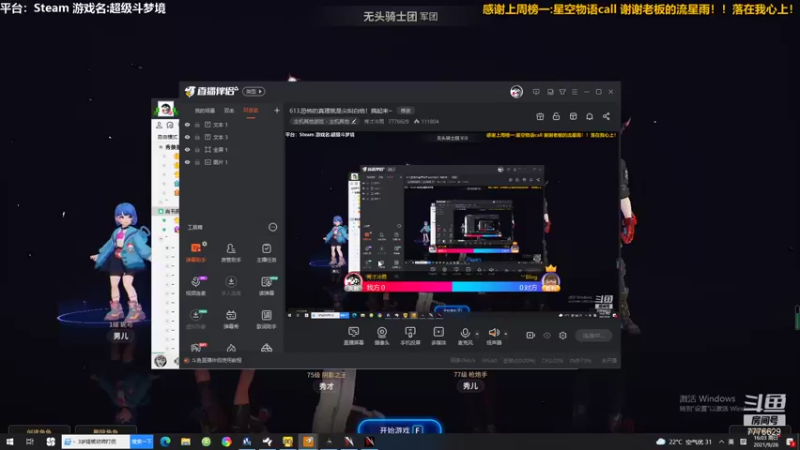
Task: Open the 歌词助手 lyrics assistant tool
Action: pos(266,319)
